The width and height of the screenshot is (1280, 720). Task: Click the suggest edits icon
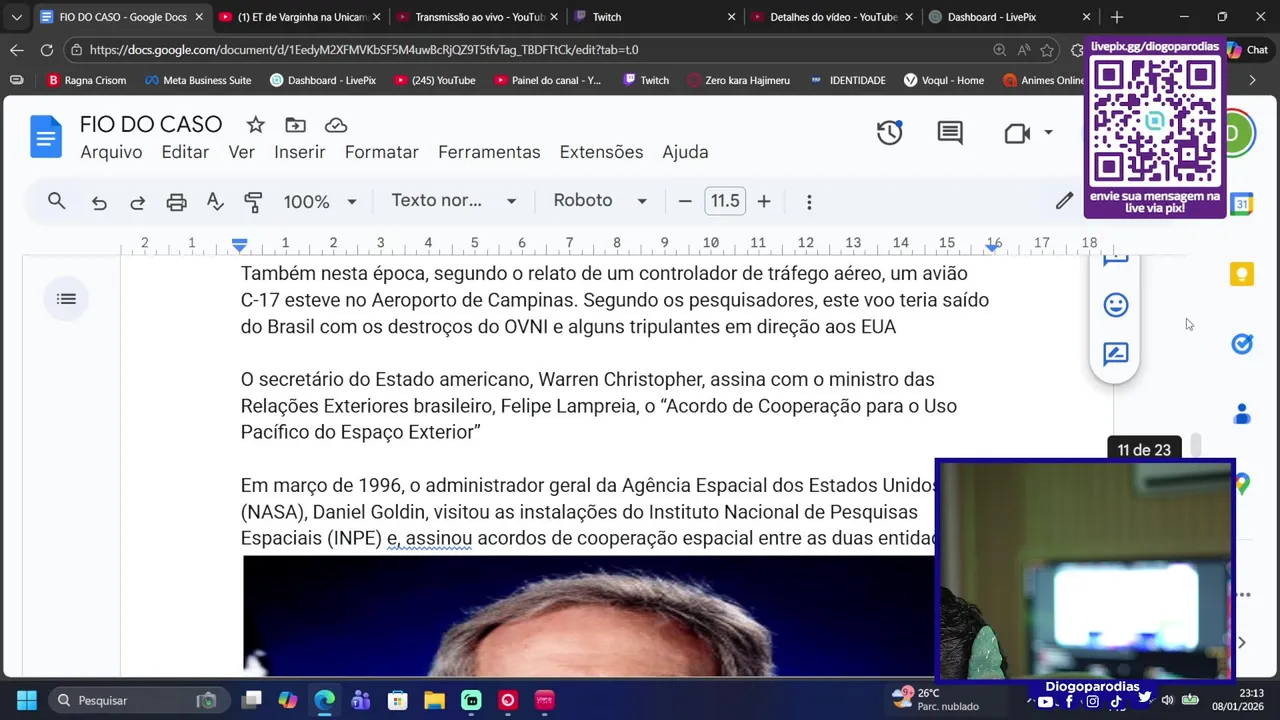click(x=1115, y=354)
